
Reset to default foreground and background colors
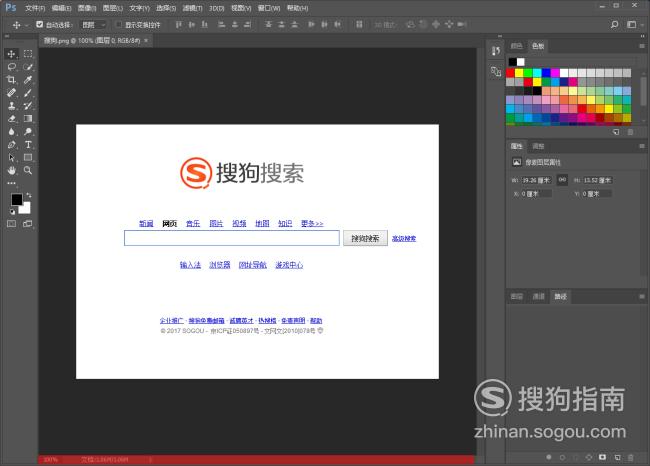coord(12,211)
